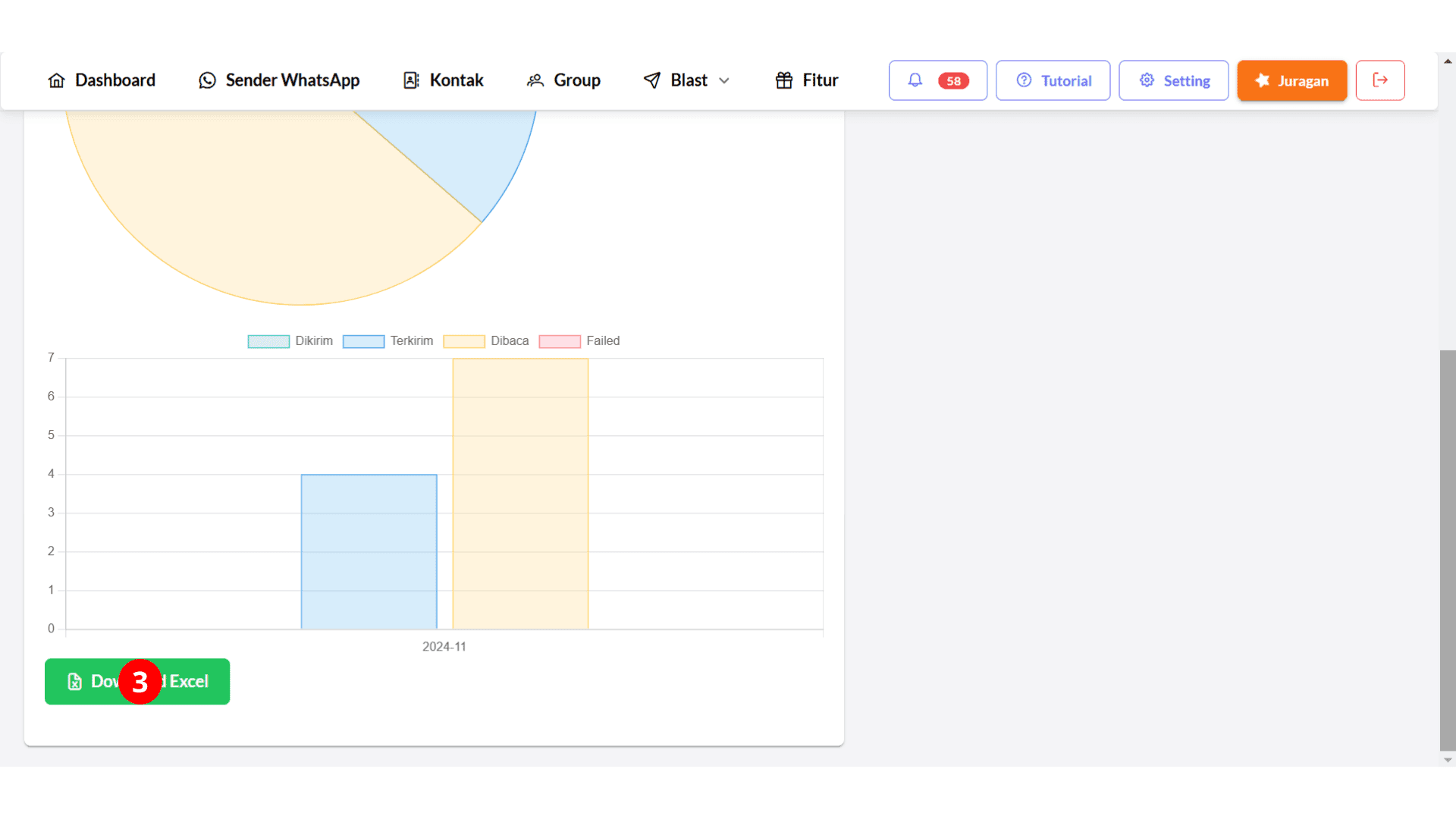Click the blue Terkirim bar in chart

(369, 551)
